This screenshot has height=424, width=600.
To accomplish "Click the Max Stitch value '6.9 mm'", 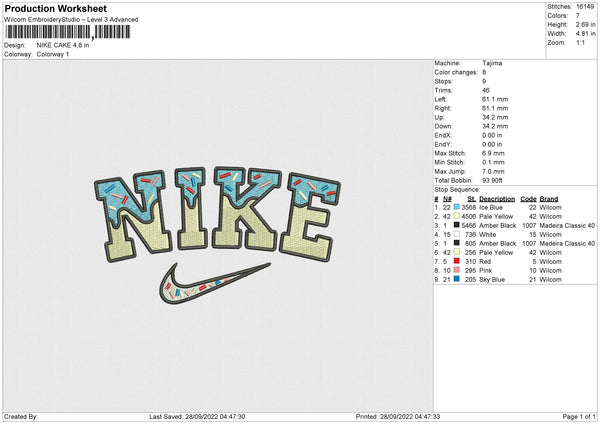I will 493,153.
